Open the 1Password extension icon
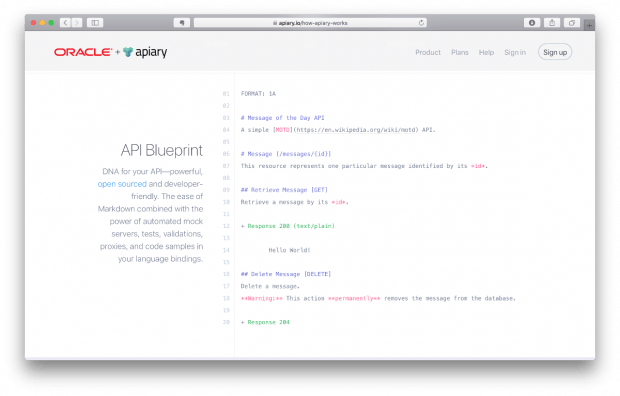The height and width of the screenshot is (396, 620). click(x=532, y=23)
